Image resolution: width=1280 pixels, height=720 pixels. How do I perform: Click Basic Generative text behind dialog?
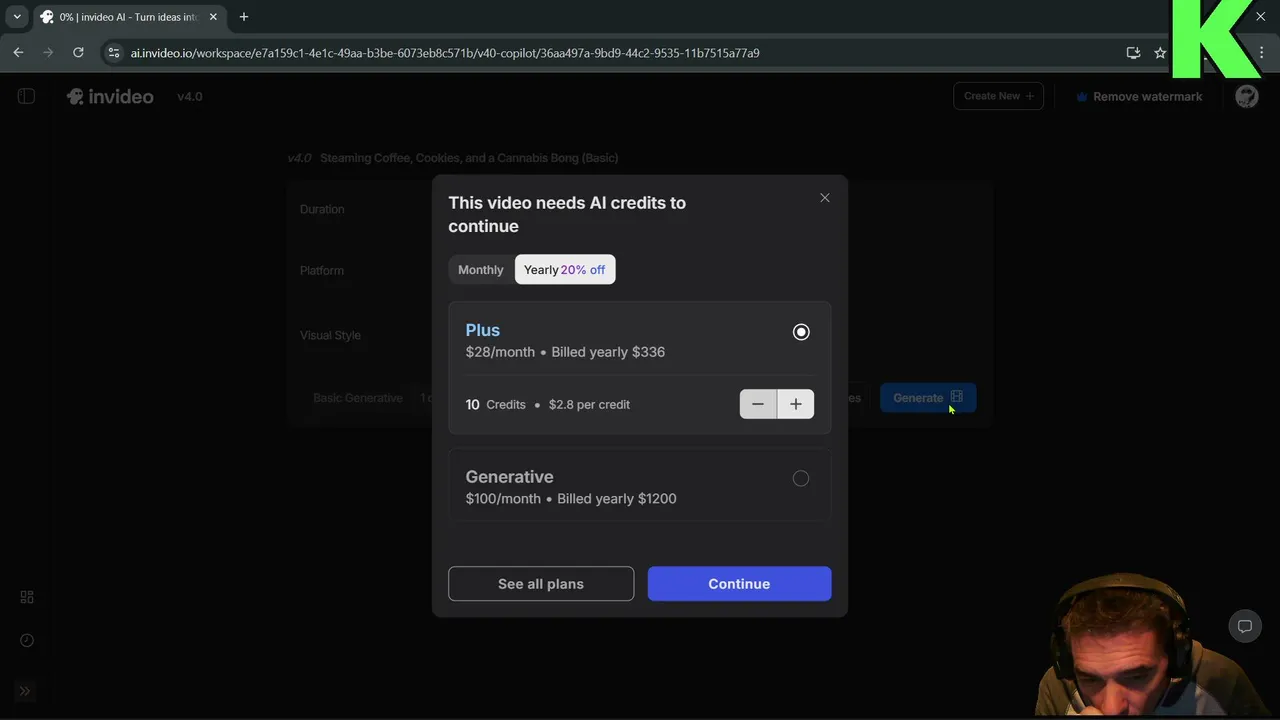[358, 398]
